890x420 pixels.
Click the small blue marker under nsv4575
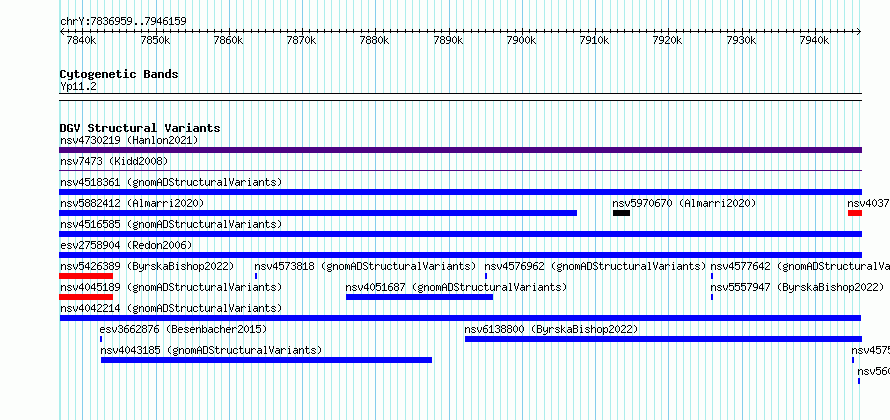tap(853, 360)
